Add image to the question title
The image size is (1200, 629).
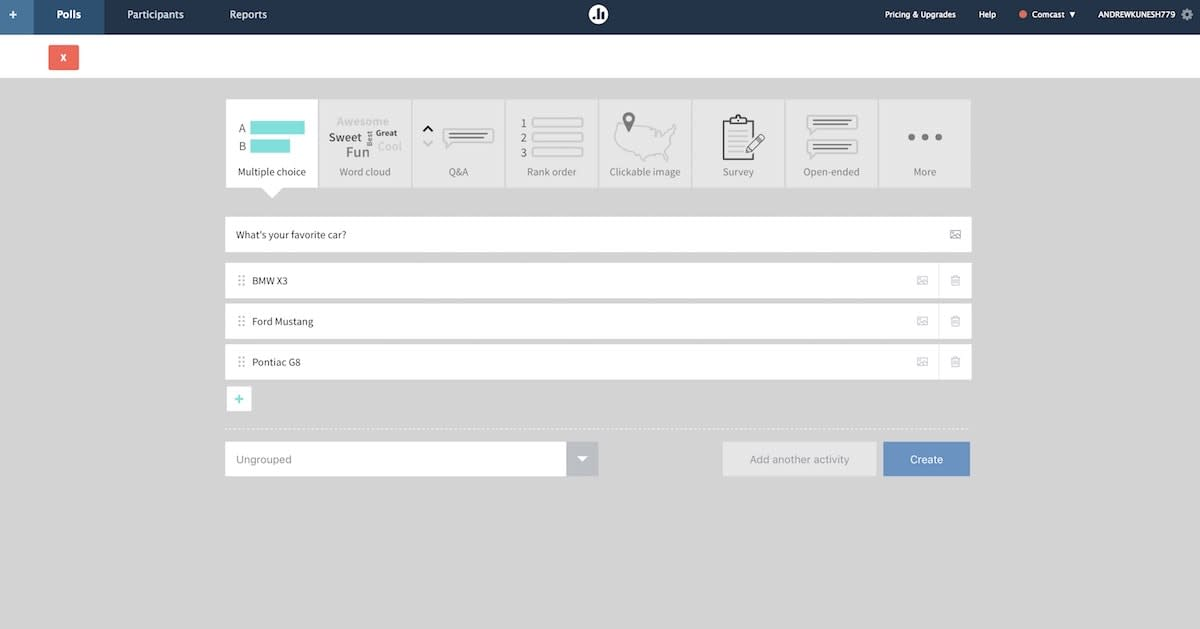point(955,234)
